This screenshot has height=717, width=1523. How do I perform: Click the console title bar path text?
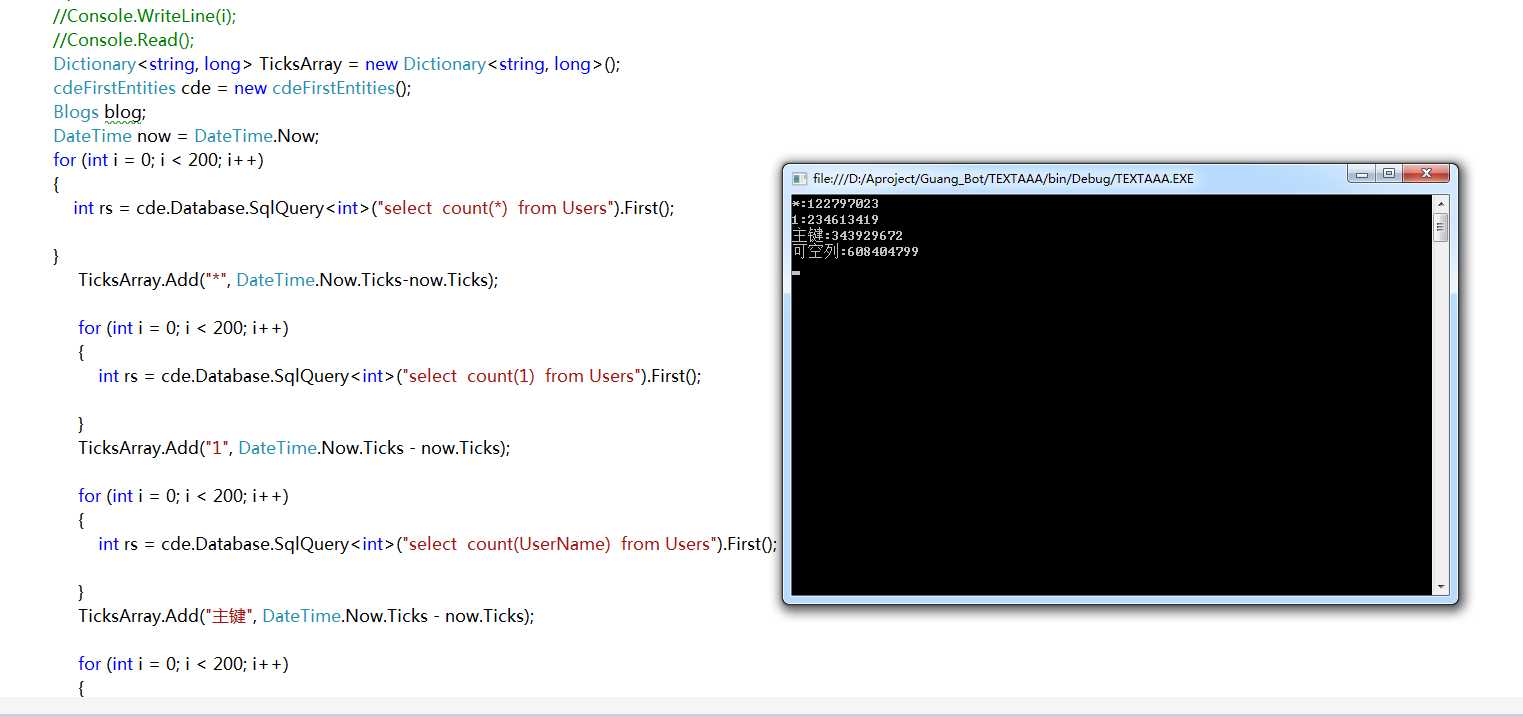point(1003,179)
